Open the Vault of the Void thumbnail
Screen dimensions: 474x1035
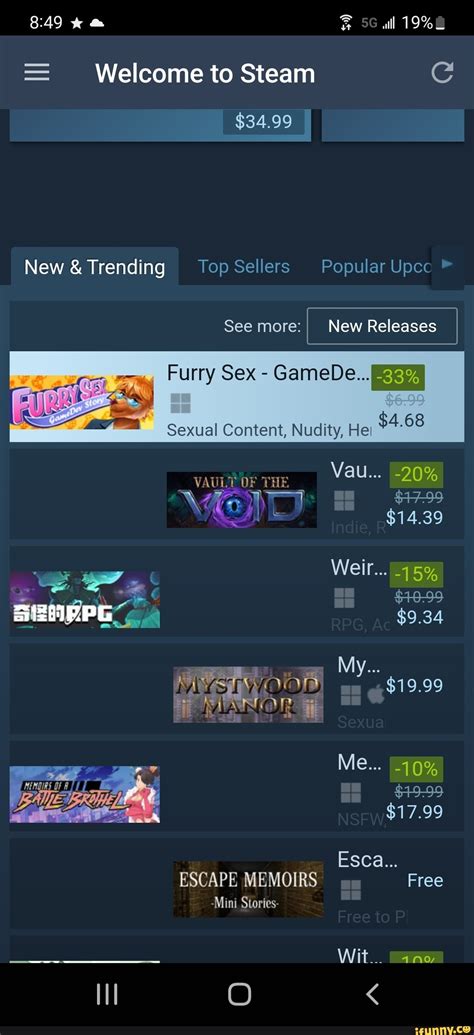[x=242, y=500]
